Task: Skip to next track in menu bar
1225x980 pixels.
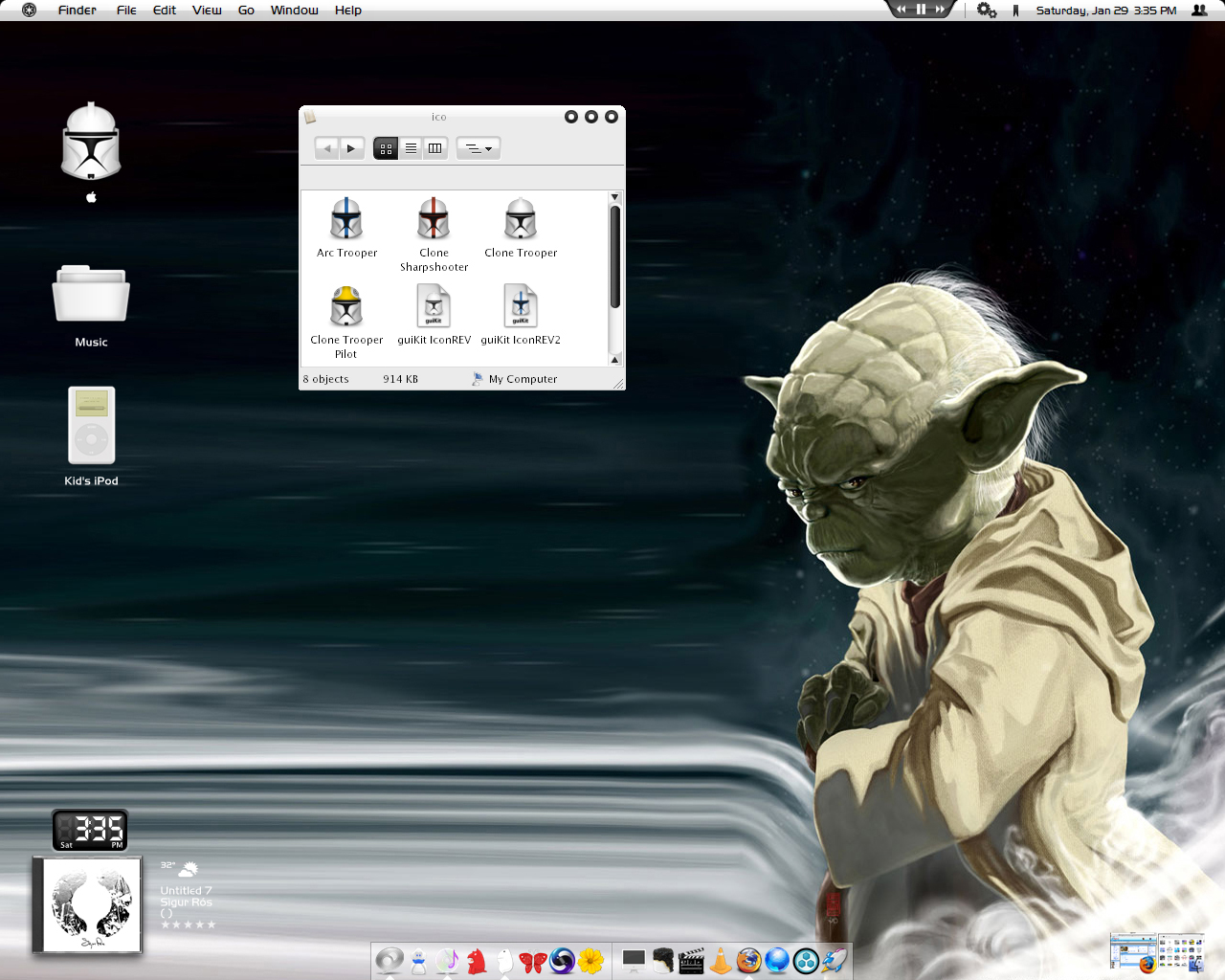Action: tap(941, 9)
